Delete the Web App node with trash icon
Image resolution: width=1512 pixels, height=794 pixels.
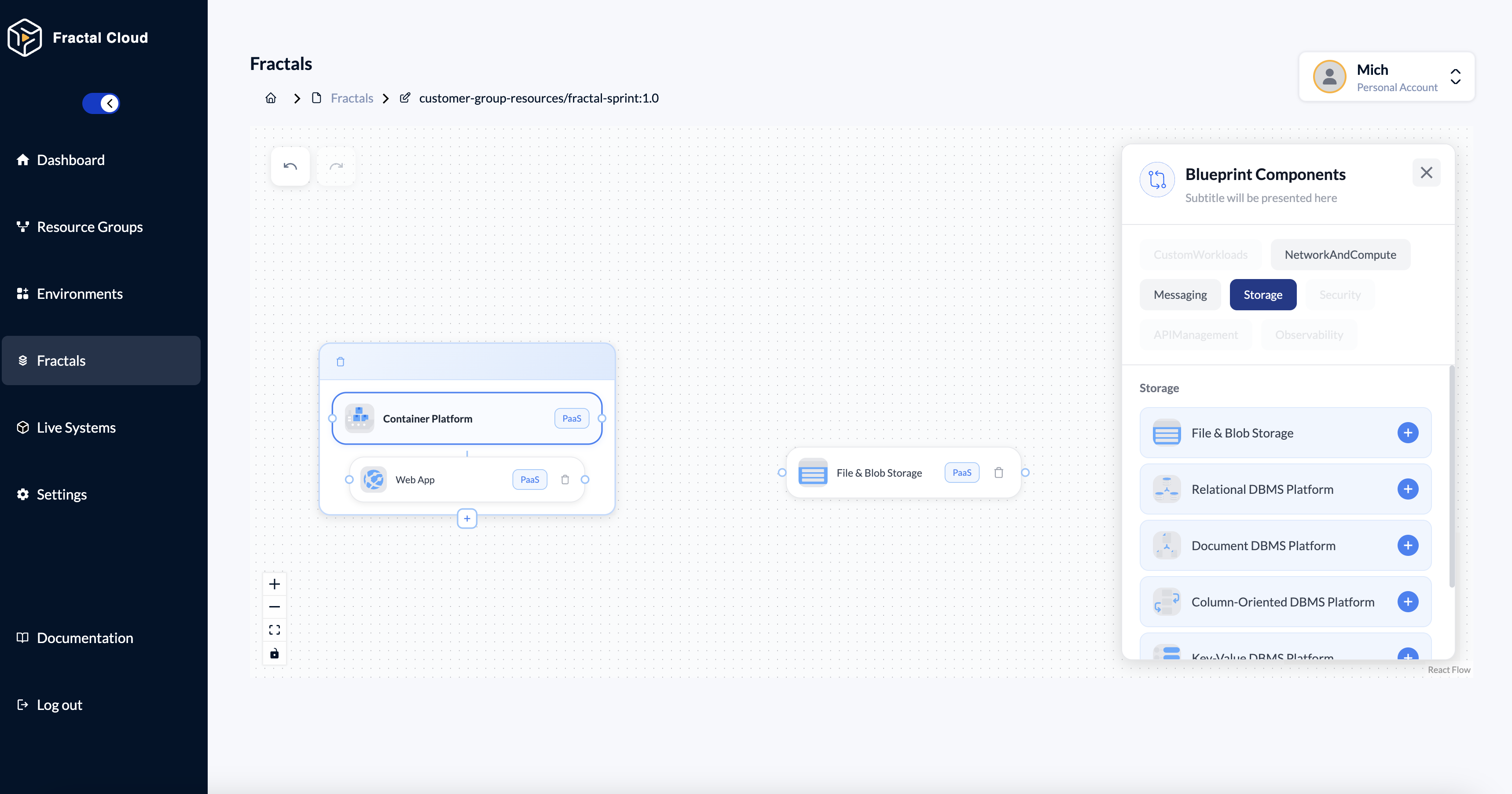point(565,479)
